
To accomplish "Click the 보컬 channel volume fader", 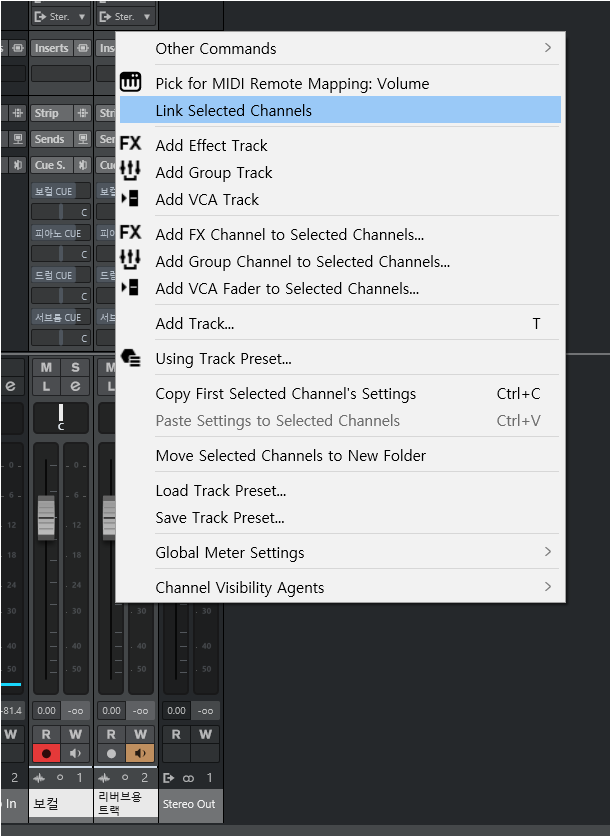I will [46, 515].
